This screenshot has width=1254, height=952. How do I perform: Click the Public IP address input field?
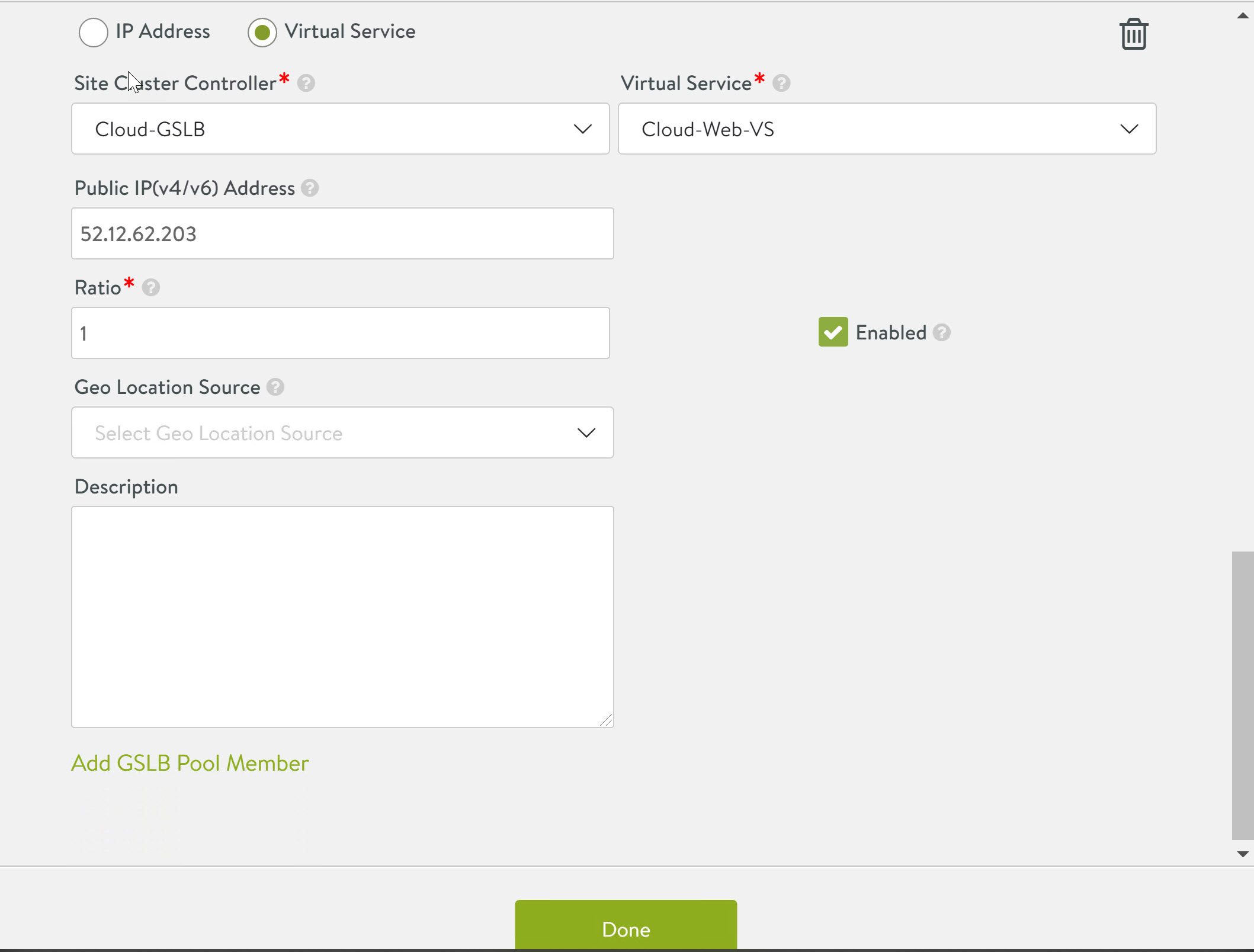coord(342,233)
